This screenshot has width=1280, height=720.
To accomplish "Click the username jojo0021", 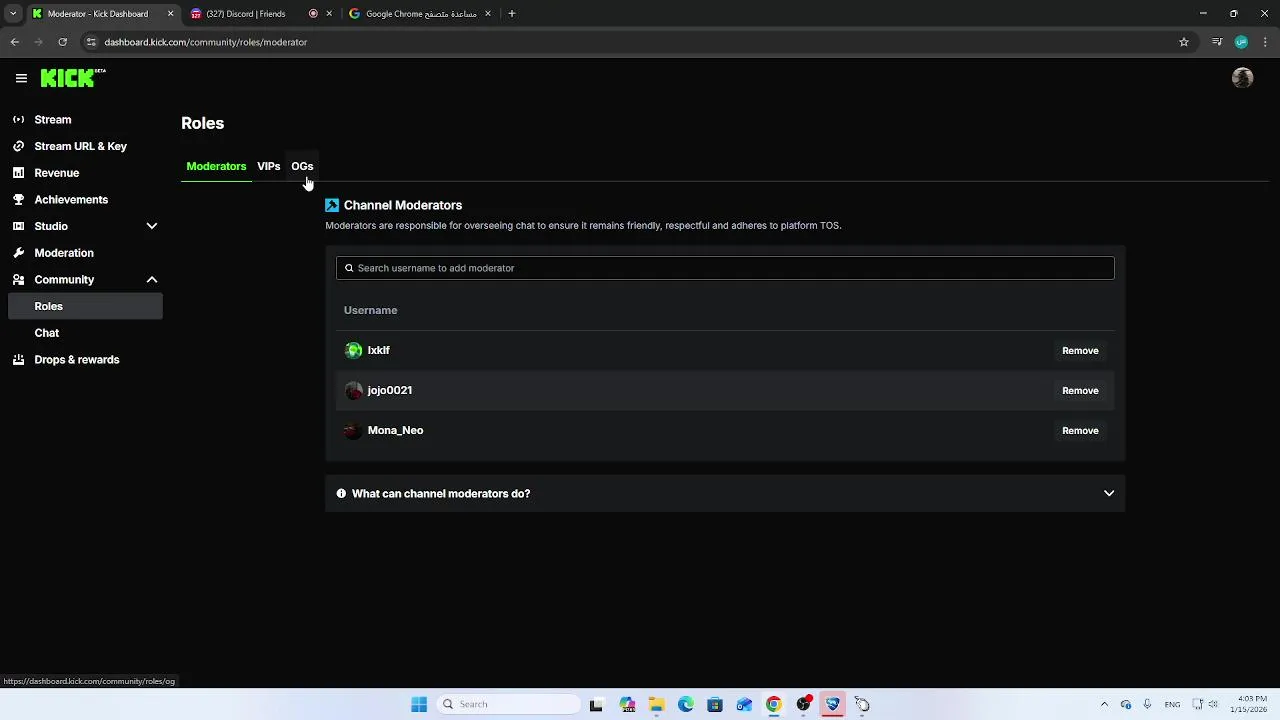I will pyautogui.click(x=389, y=390).
